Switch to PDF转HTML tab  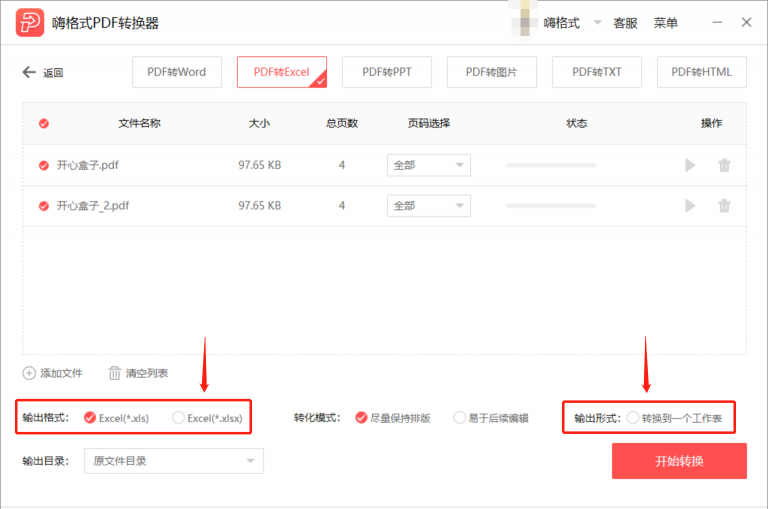702,72
